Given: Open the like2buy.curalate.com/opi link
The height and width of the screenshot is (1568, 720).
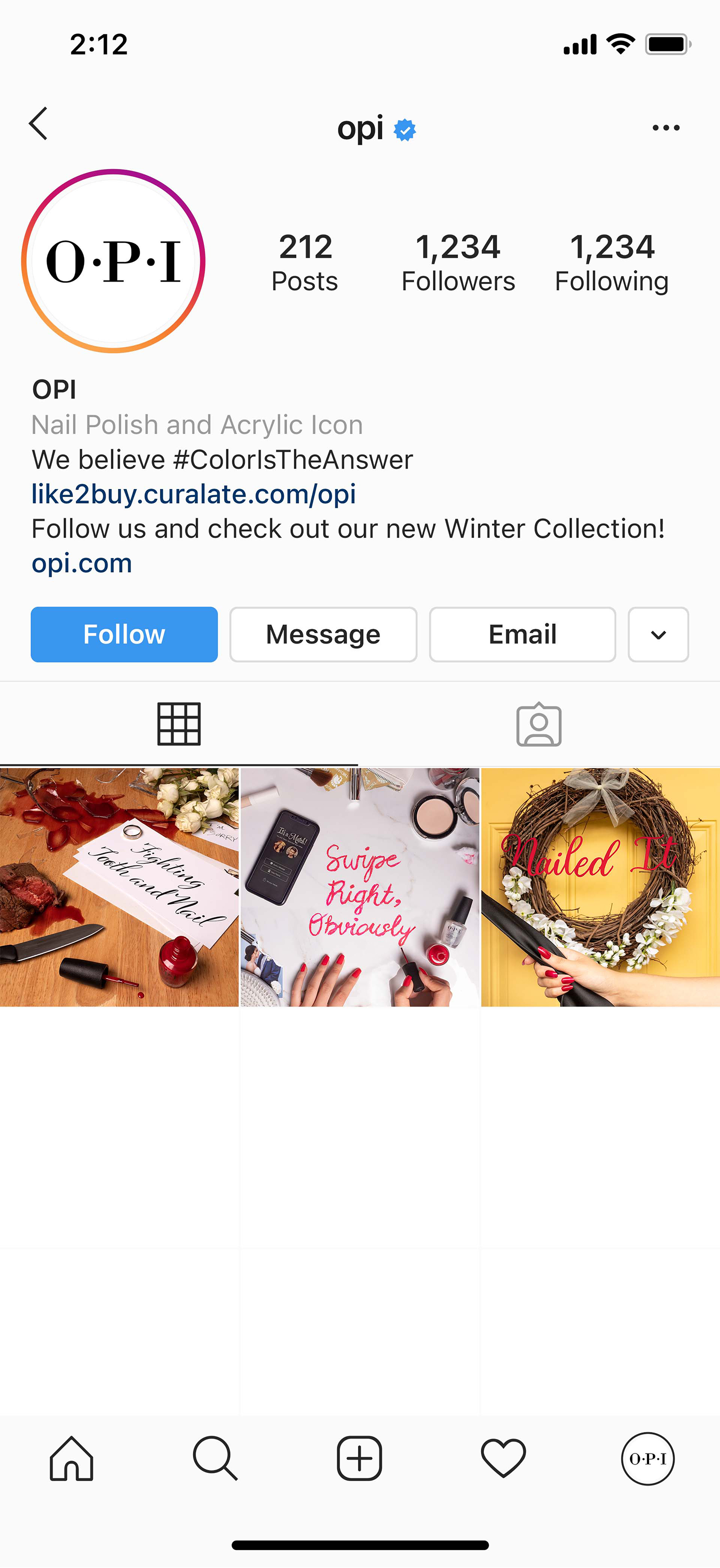Looking at the screenshot, I should pyautogui.click(x=193, y=494).
